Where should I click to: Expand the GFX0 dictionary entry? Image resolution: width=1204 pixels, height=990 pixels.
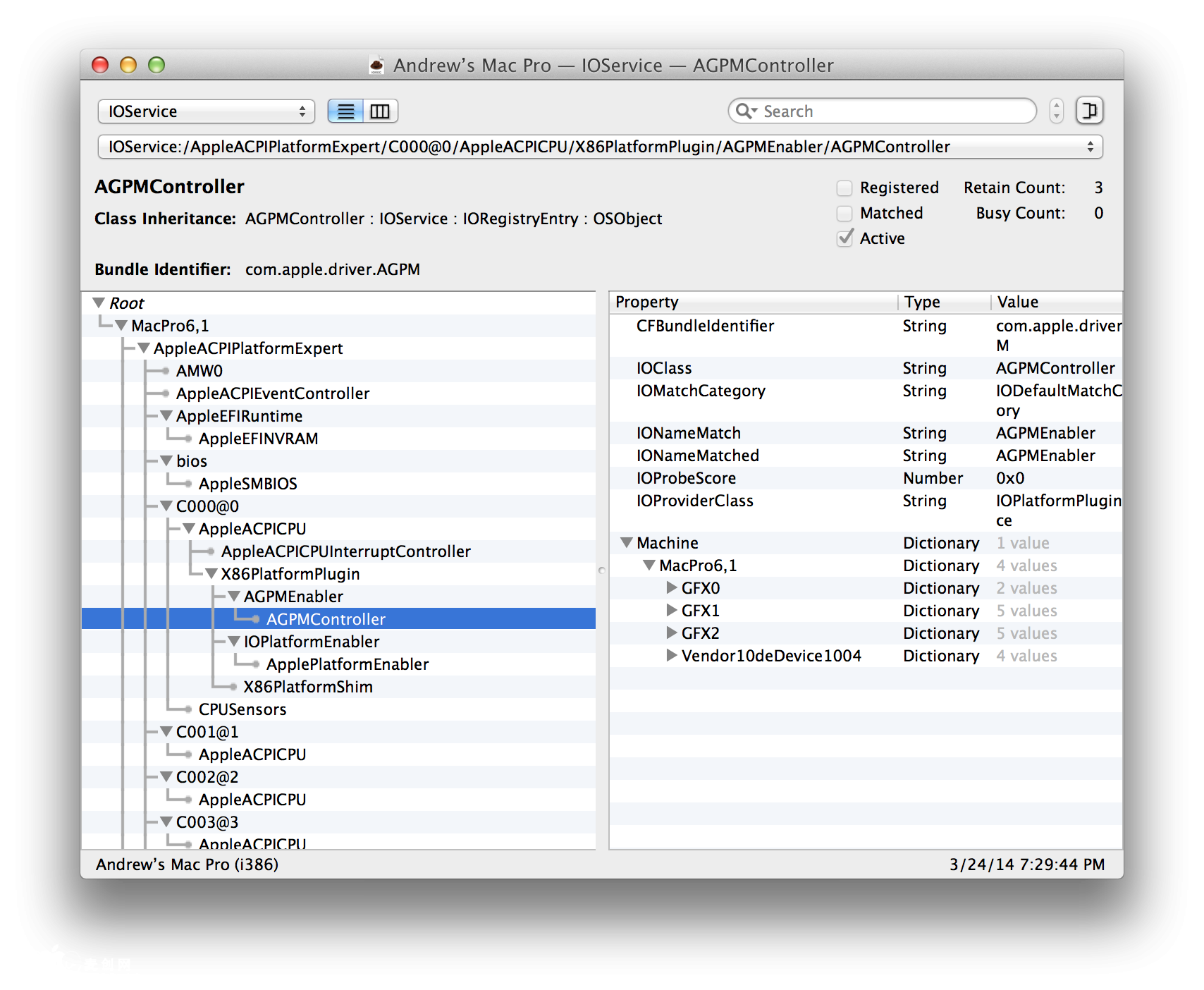pos(672,588)
